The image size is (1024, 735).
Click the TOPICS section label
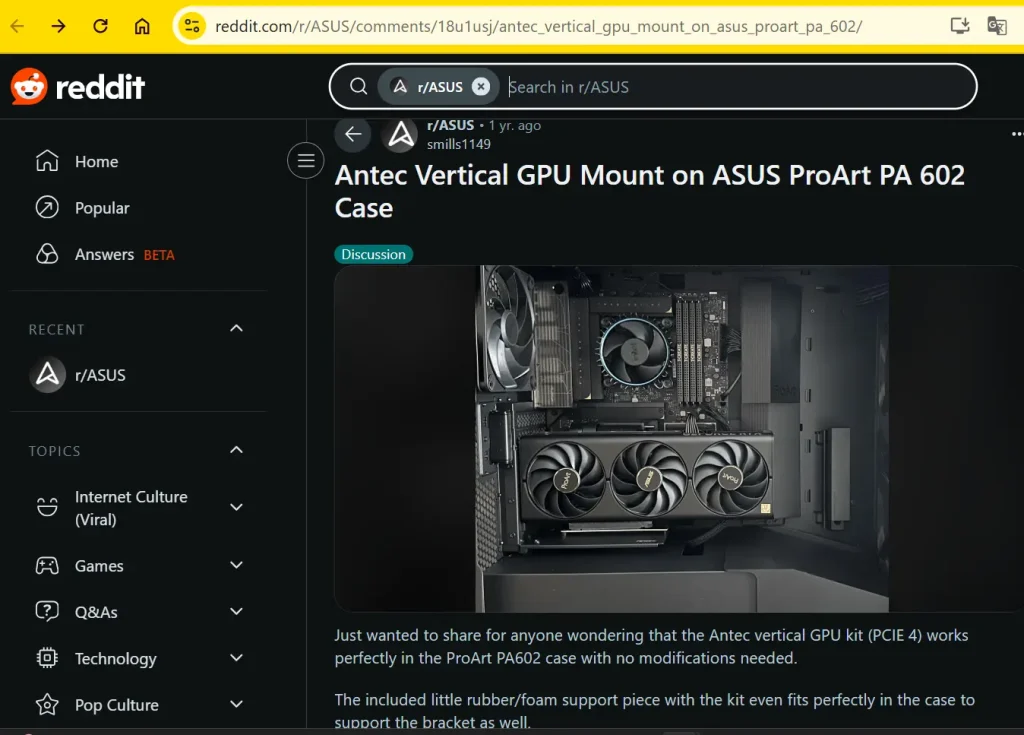(54, 451)
